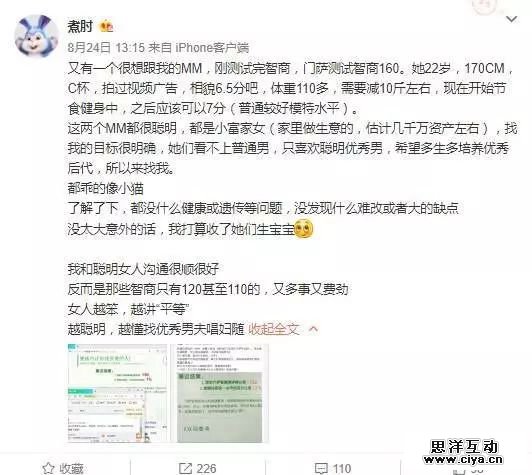This screenshot has height=475, width=532.
Task: Click the 收藏 favorite label
Action: coord(72,469)
